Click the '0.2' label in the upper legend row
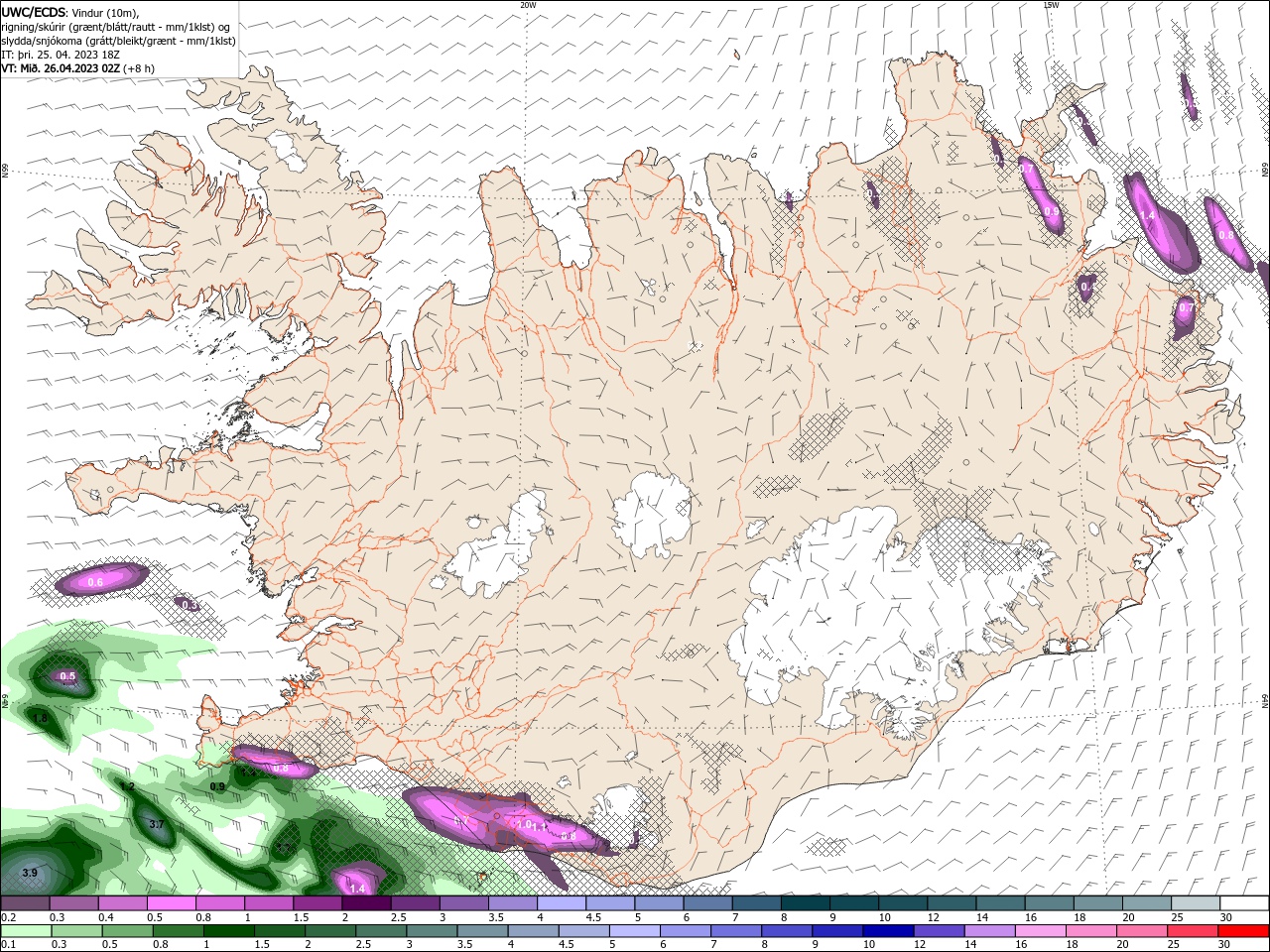1270x952 pixels. [9, 917]
